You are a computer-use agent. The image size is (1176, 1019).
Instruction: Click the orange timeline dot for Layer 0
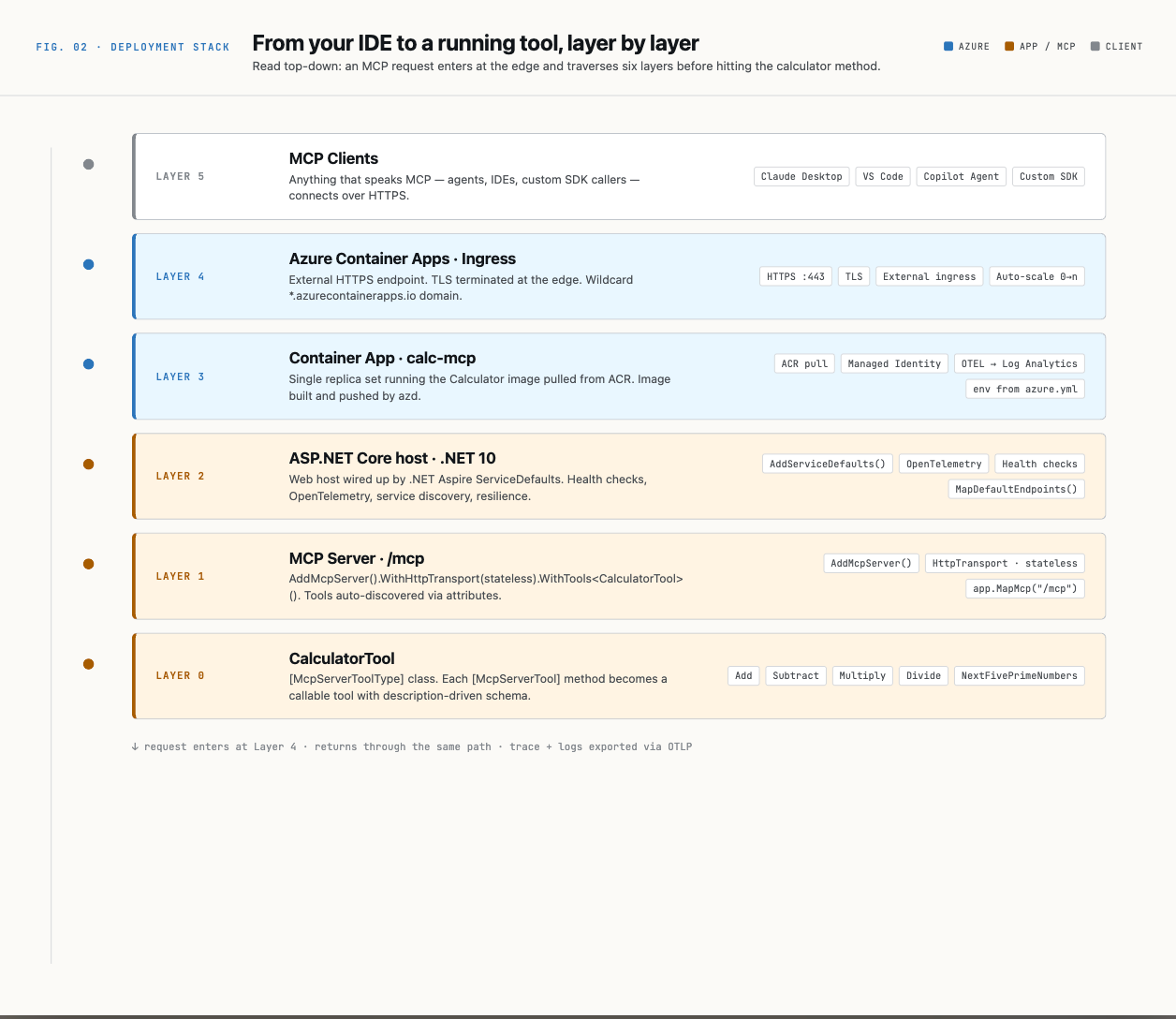pos(89,664)
